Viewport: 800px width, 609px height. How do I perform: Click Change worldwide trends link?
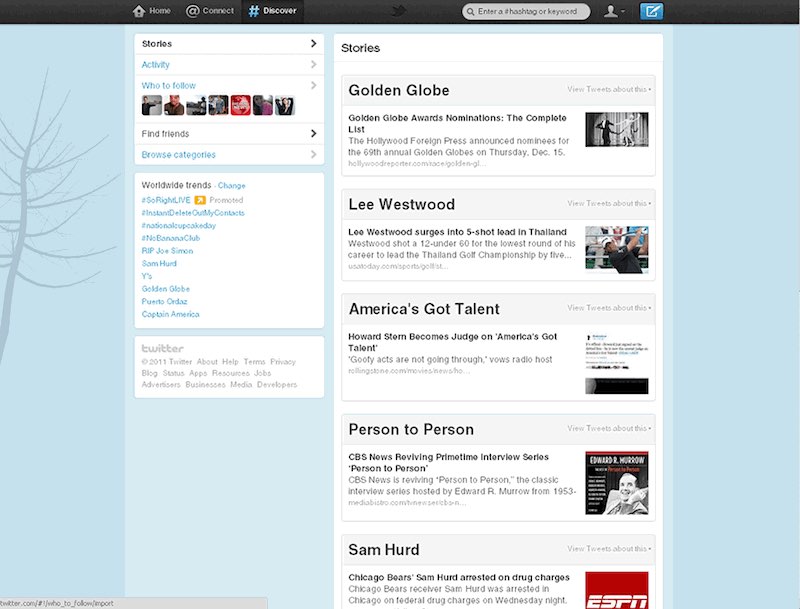[232, 186]
